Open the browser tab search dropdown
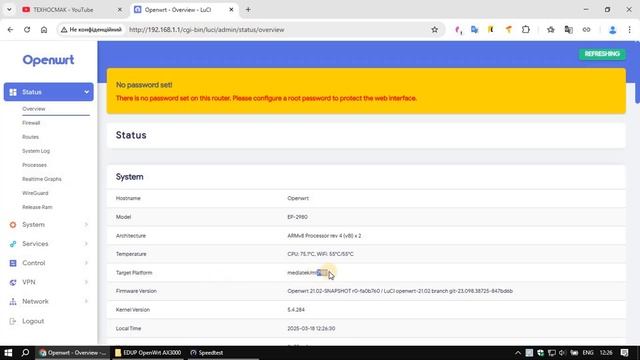 [x=9, y=9]
